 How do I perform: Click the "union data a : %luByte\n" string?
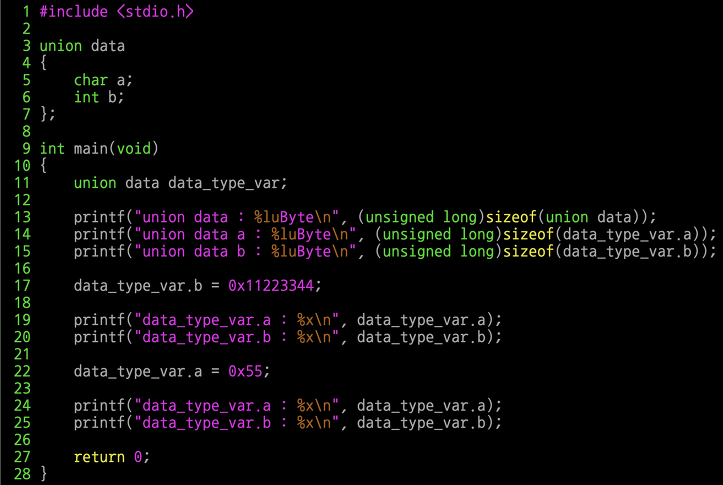(x=245, y=234)
